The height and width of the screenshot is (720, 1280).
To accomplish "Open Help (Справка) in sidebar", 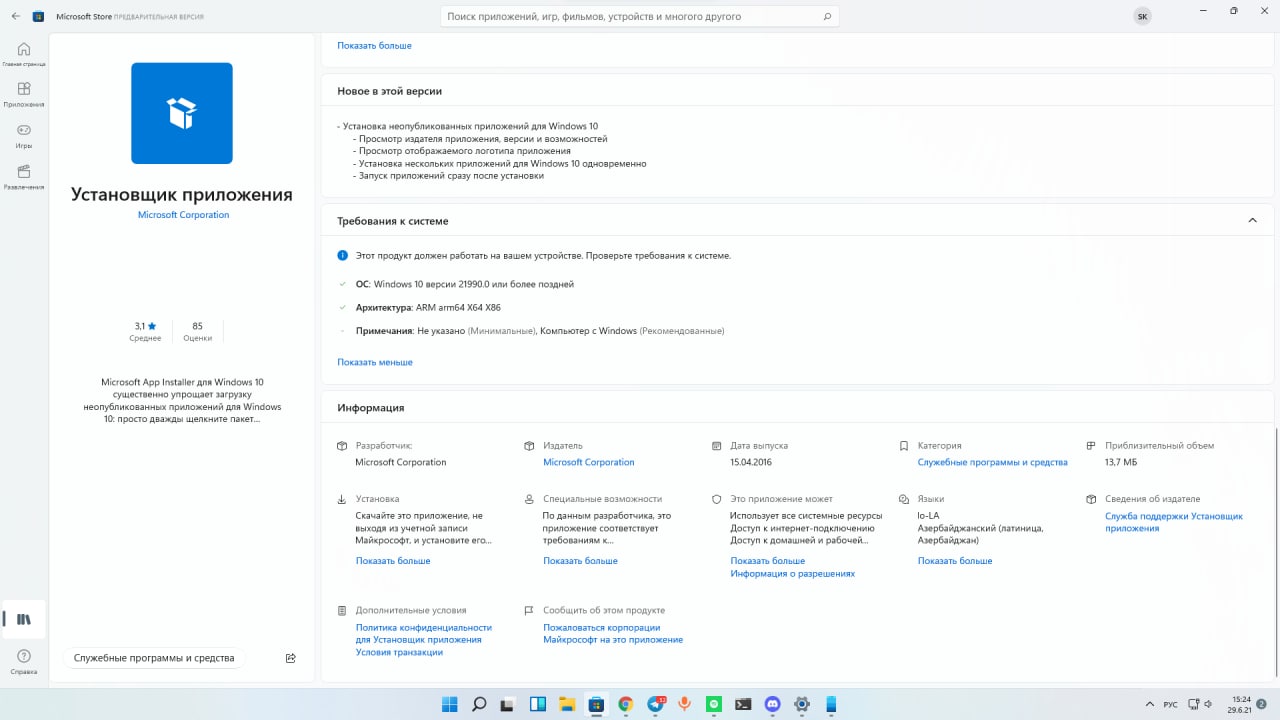I will [x=24, y=661].
